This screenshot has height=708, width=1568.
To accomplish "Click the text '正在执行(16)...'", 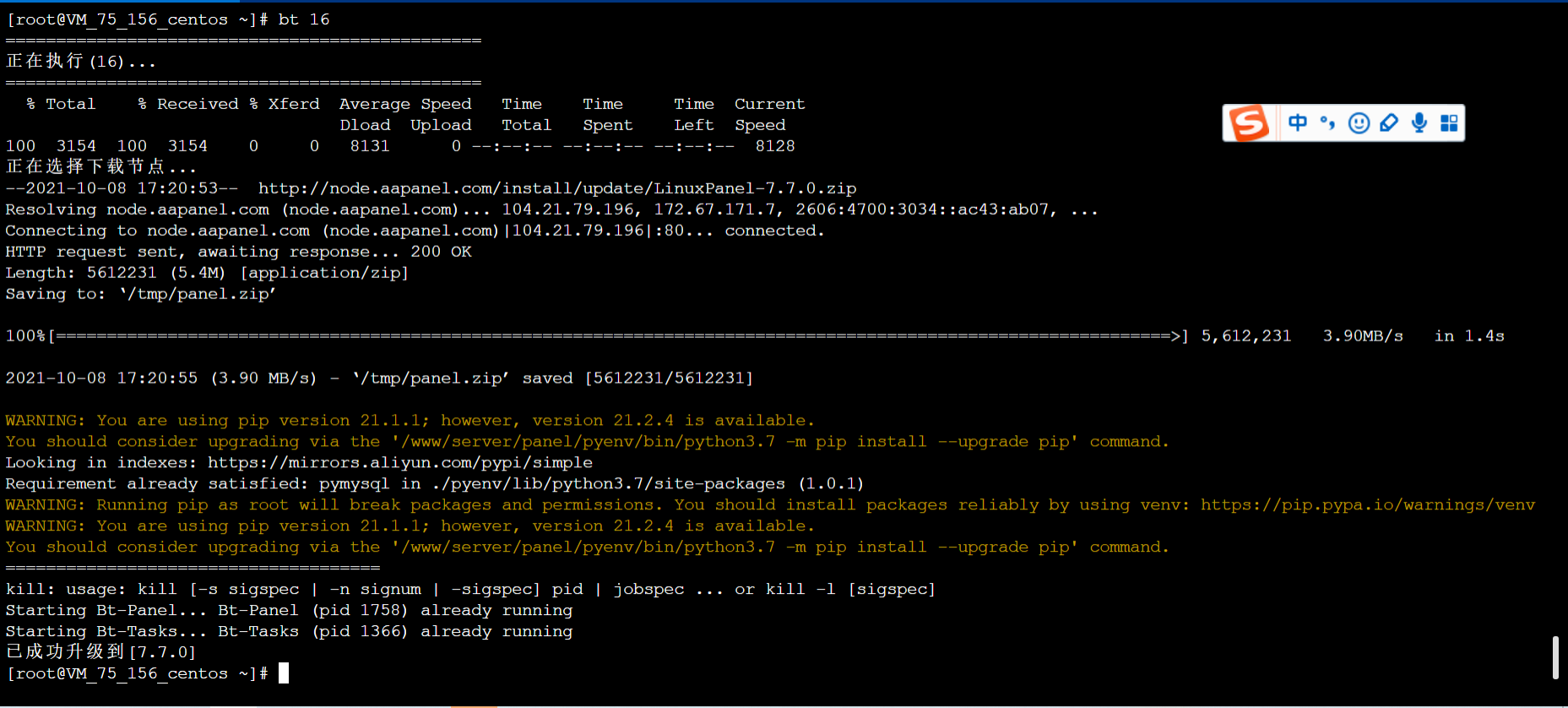I will pos(81,62).
